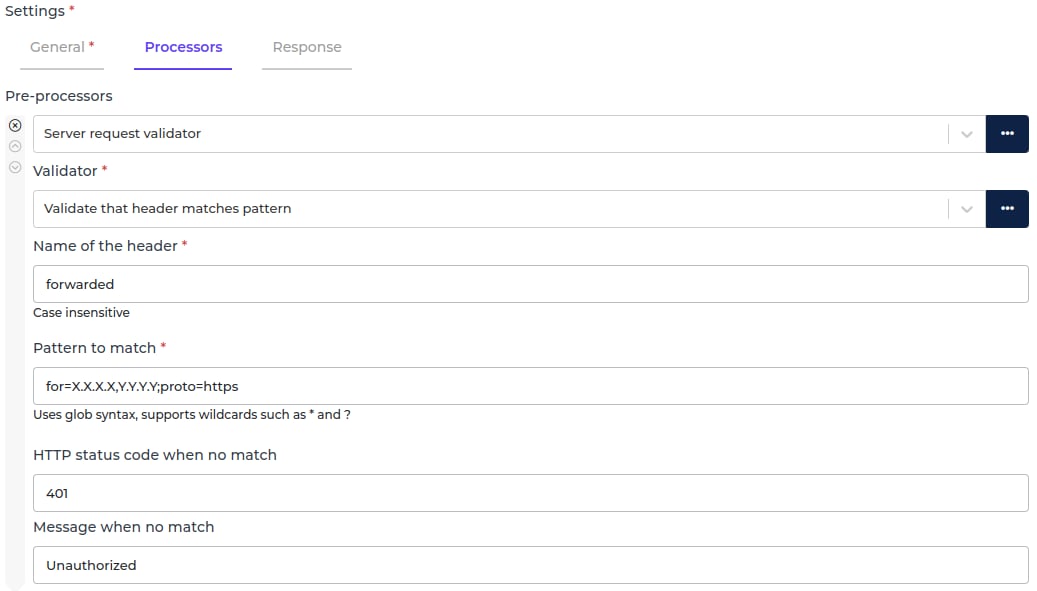Image resolution: width=1037 pixels, height=591 pixels.
Task: Move the pre-processor down with the arrow icon
Action: click(15, 167)
